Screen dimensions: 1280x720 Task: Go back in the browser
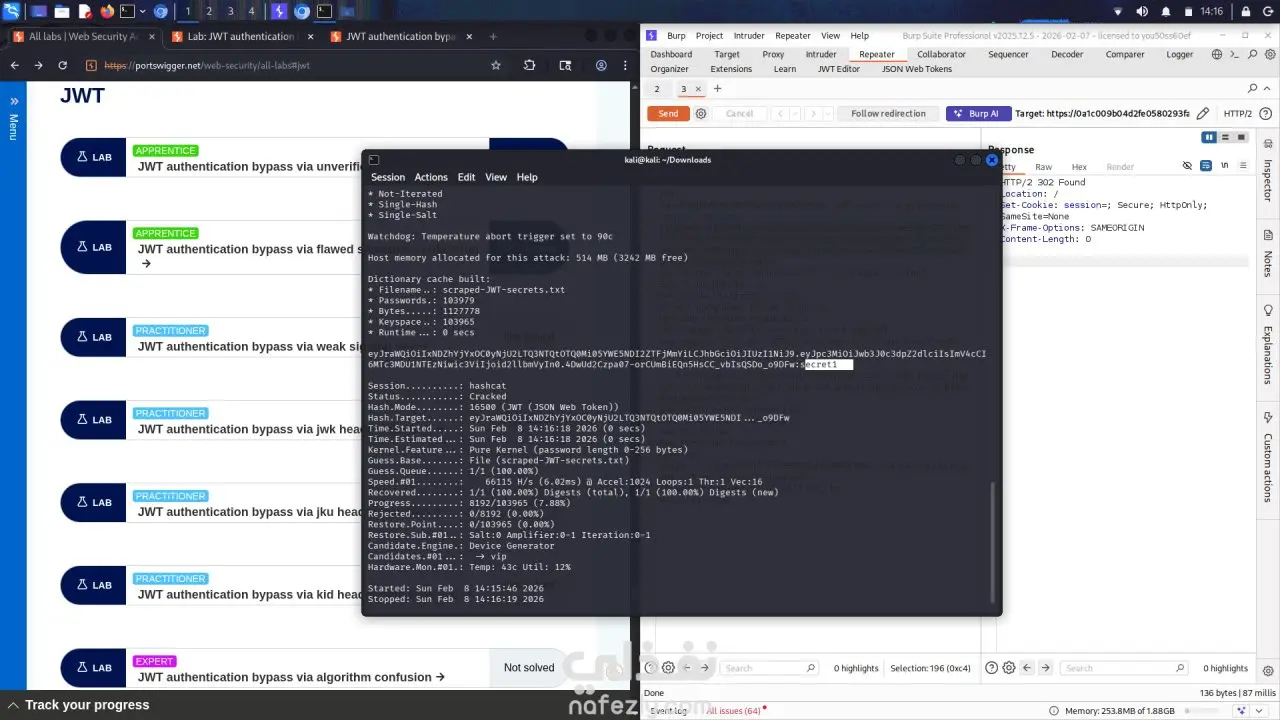tap(14, 65)
